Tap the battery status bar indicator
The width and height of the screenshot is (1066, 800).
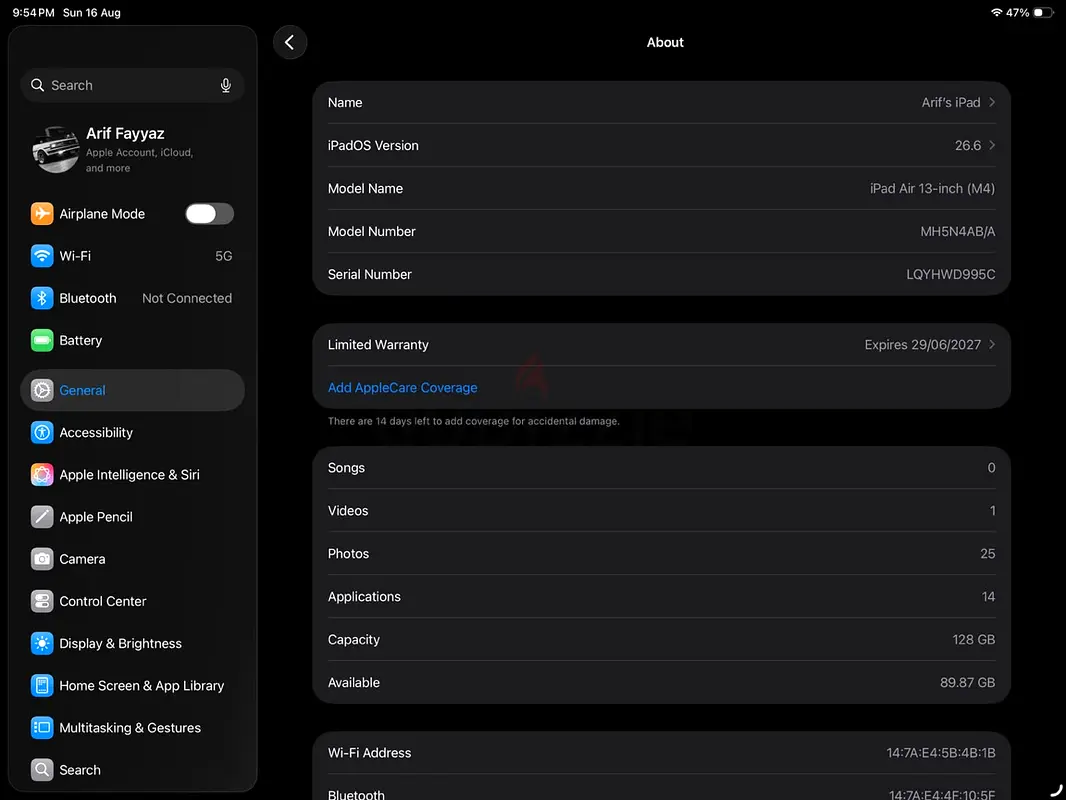click(1043, 12)
